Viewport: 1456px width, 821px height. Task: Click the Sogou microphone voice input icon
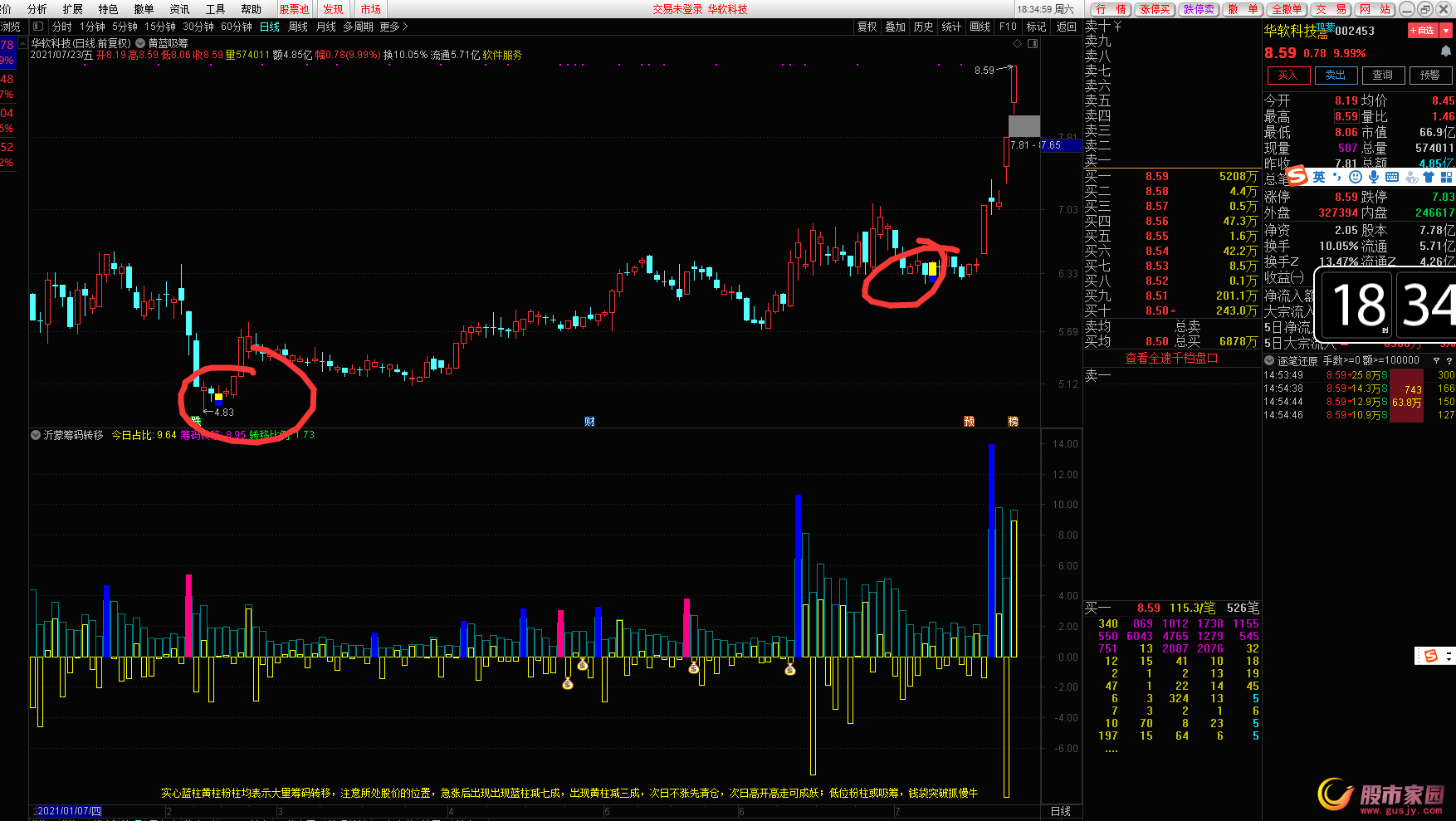tap(1374, 177)
